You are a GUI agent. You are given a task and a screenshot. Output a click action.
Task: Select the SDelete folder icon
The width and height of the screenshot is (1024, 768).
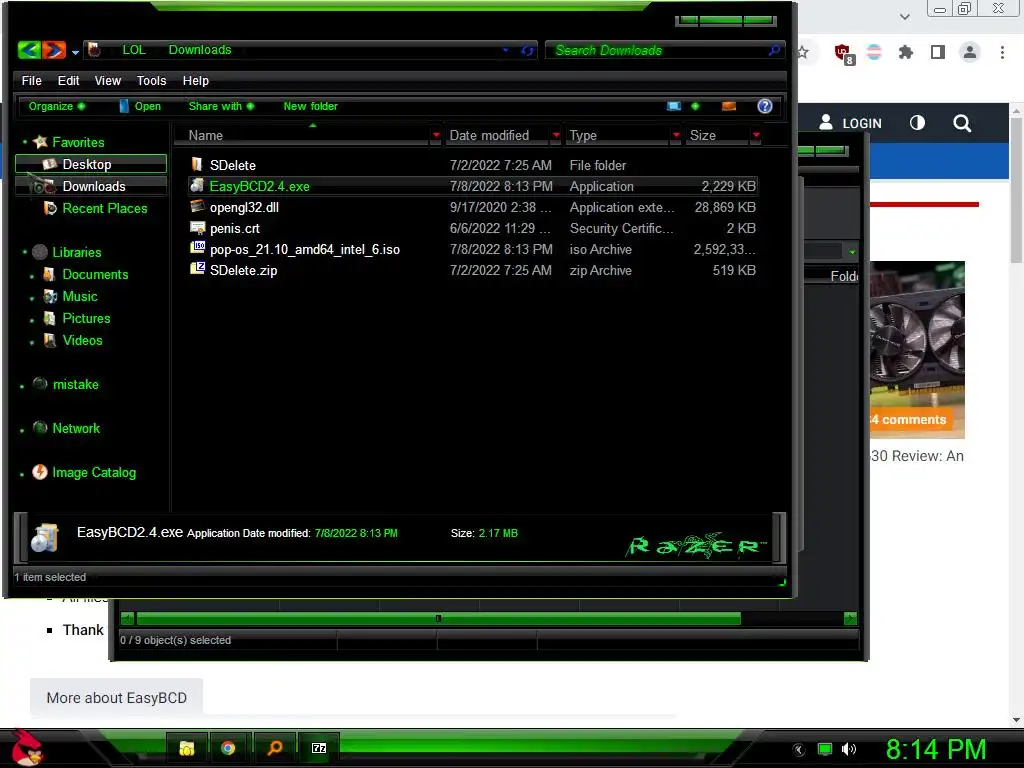pyautogui.click(x=197, y=164)
